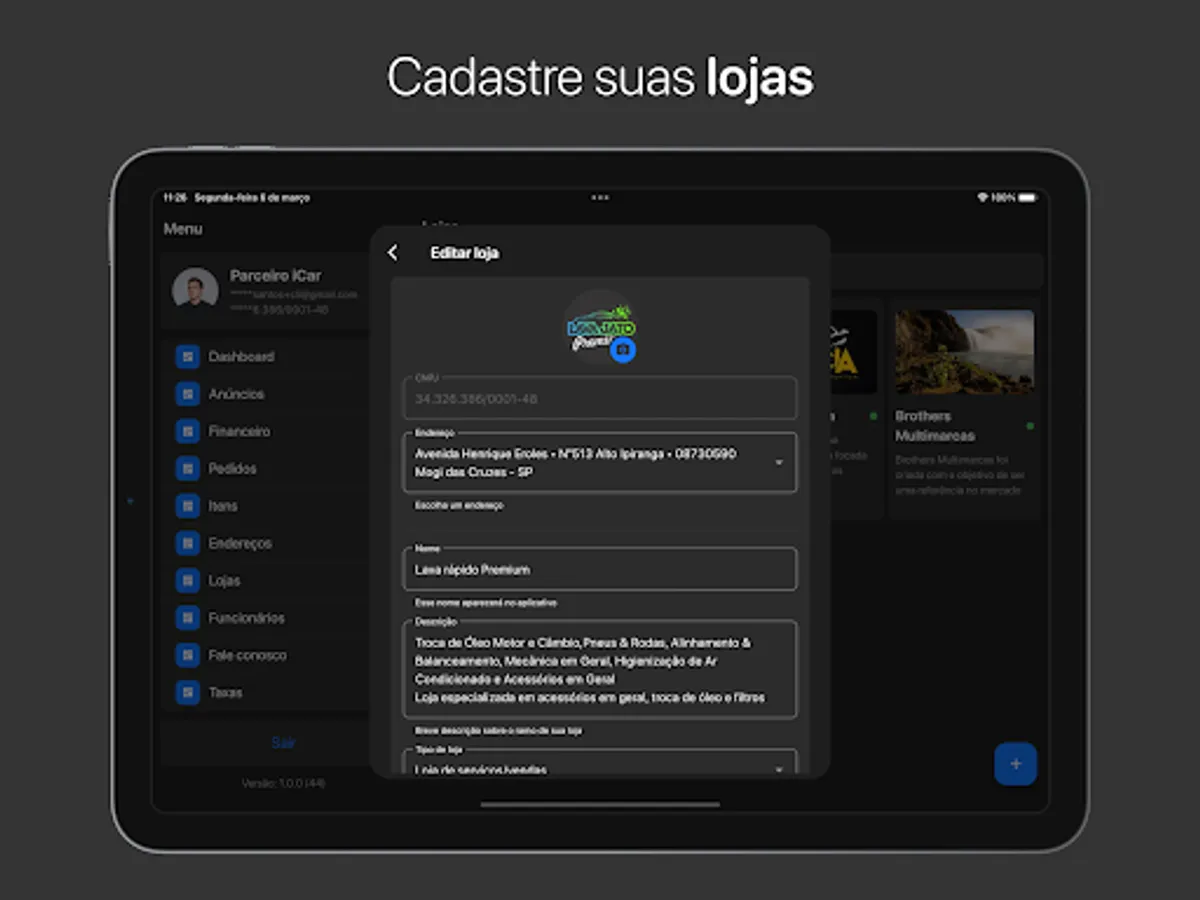Open the Taxas icon
The width and height of the screenshot is (1200, 900).
click(188, 692)
